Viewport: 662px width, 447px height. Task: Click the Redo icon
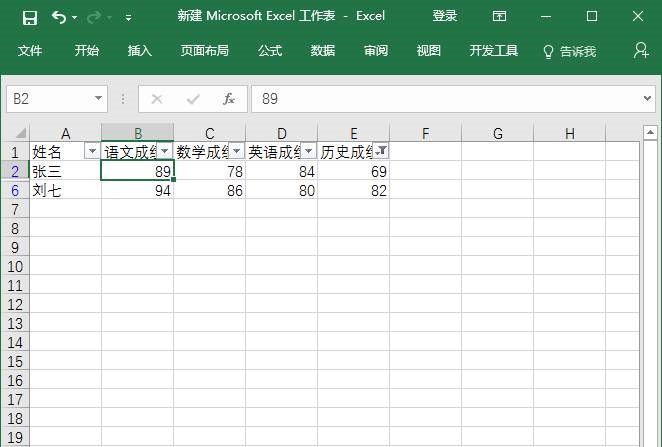tap(94, 17)
